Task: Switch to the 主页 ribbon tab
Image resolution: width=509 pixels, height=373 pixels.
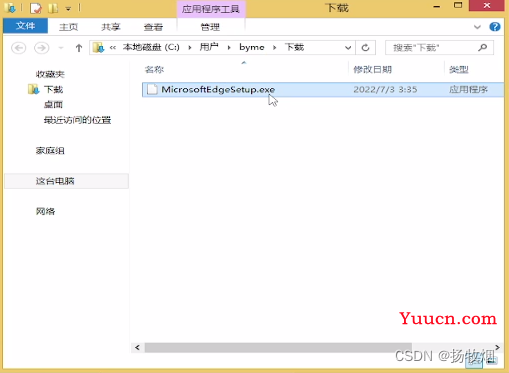Action: pos(68,27)
